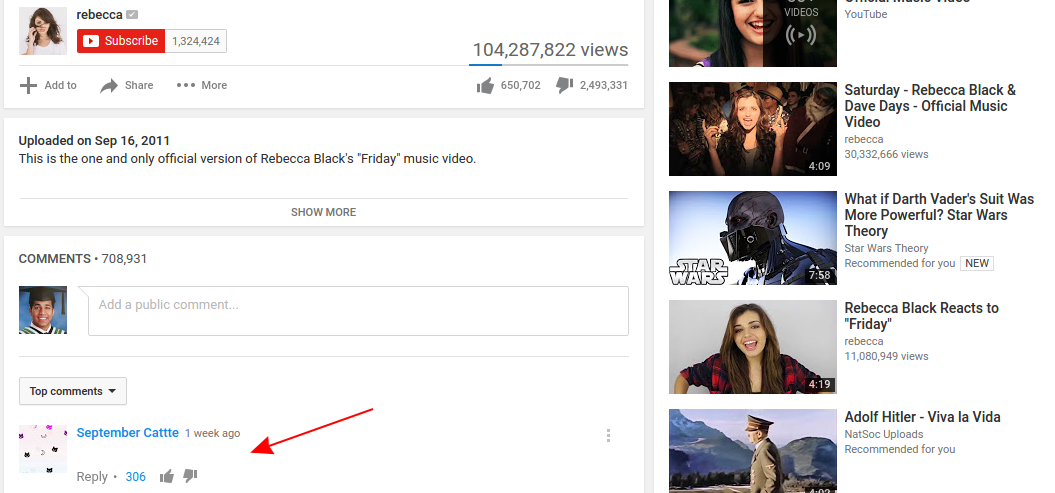Click the 1,324,424 subscriber count
This screenshot has width=1055, height=493.
[196, 41]
